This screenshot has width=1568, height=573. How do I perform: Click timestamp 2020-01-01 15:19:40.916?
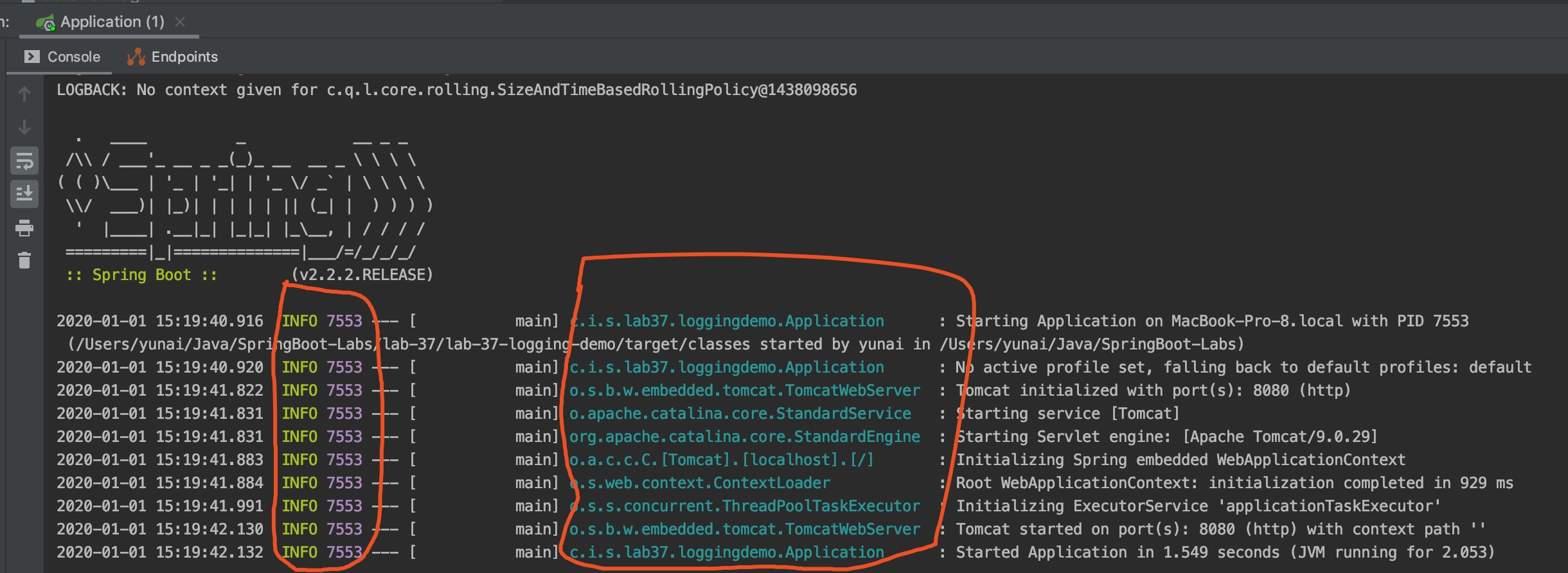click(x=160, y=321)
